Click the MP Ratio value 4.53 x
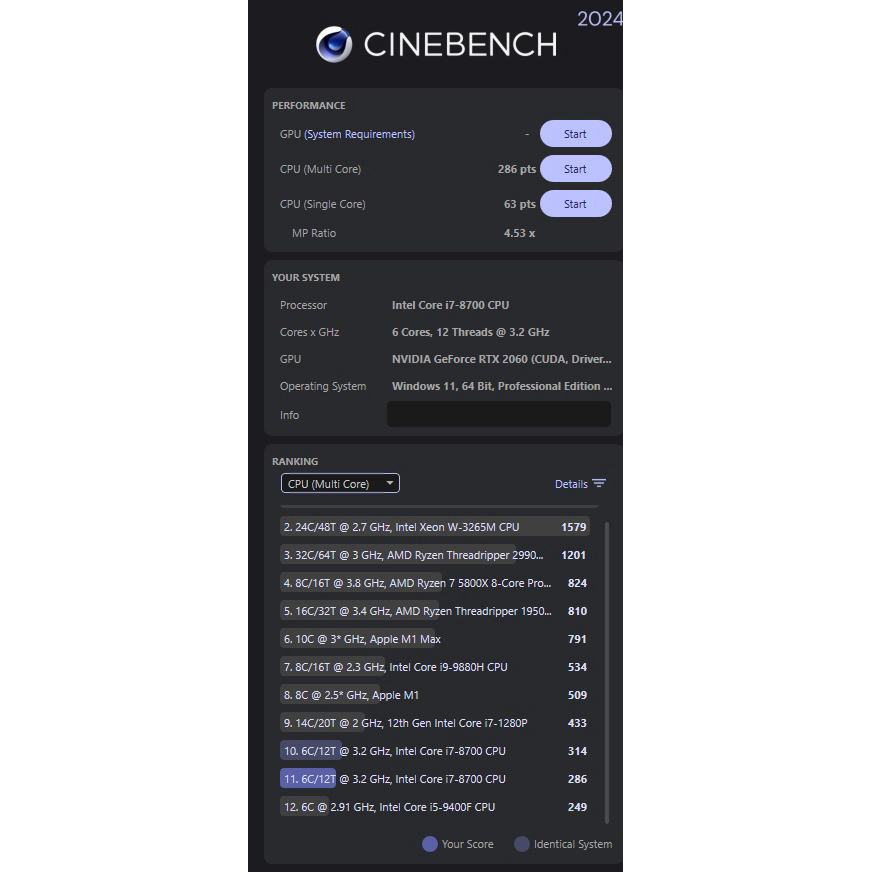The width and height of the screenshot is (872, 872). pos(519,233)
